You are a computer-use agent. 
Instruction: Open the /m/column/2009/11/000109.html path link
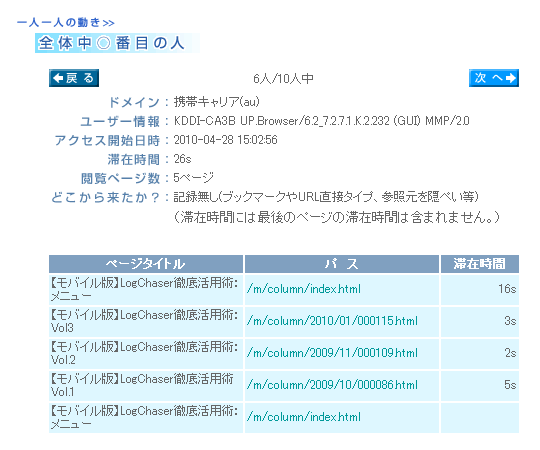pos(332,353)
